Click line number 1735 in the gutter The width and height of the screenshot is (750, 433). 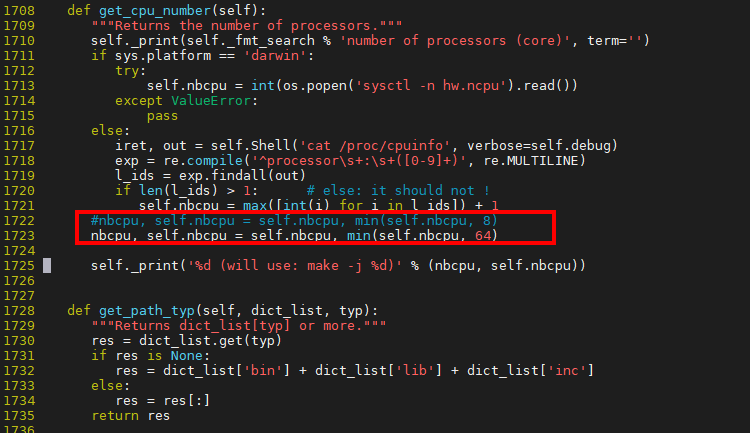(x=19, y=415)
